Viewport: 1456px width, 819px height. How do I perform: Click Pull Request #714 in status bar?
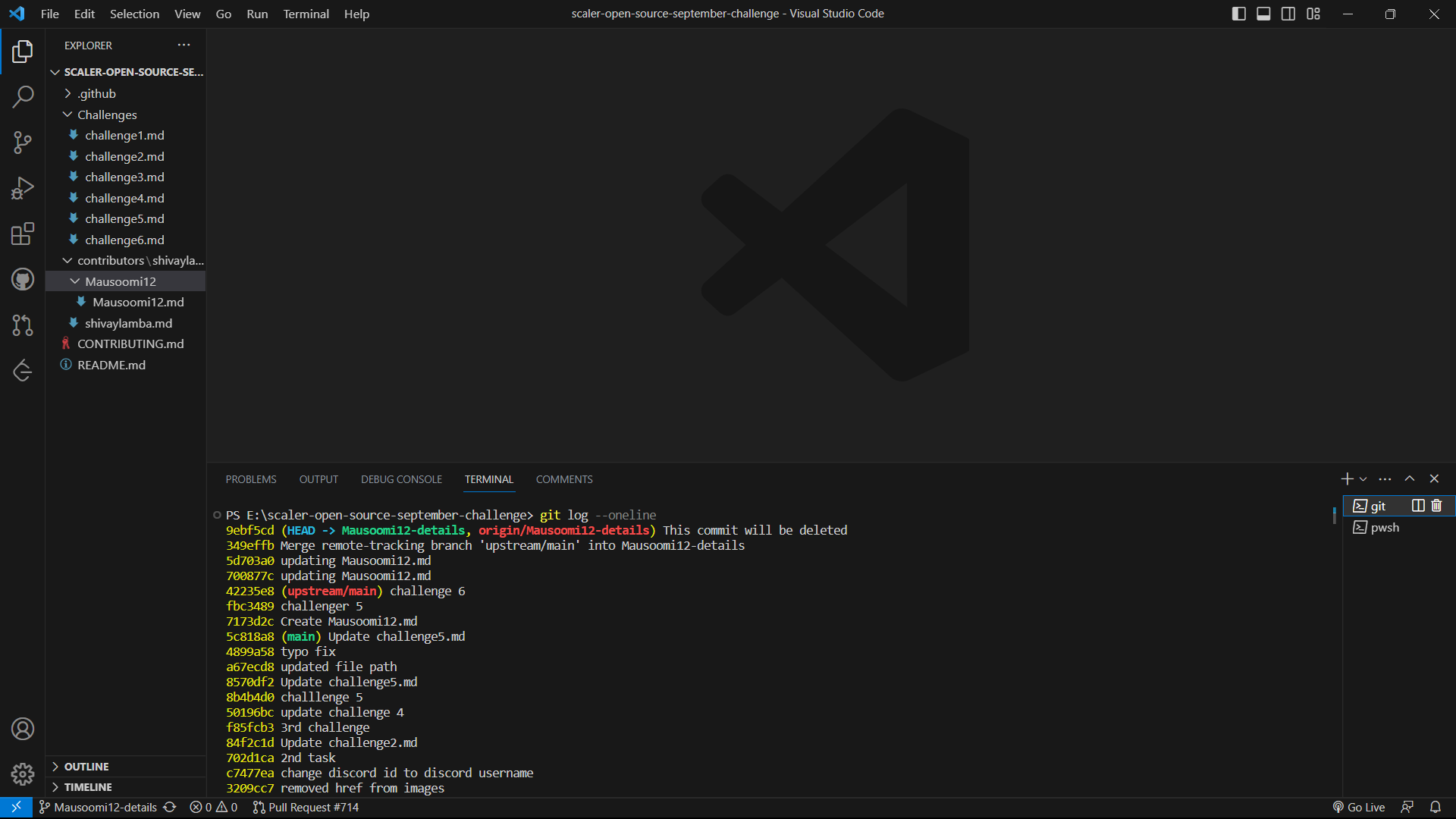click(x=306, y=807)
